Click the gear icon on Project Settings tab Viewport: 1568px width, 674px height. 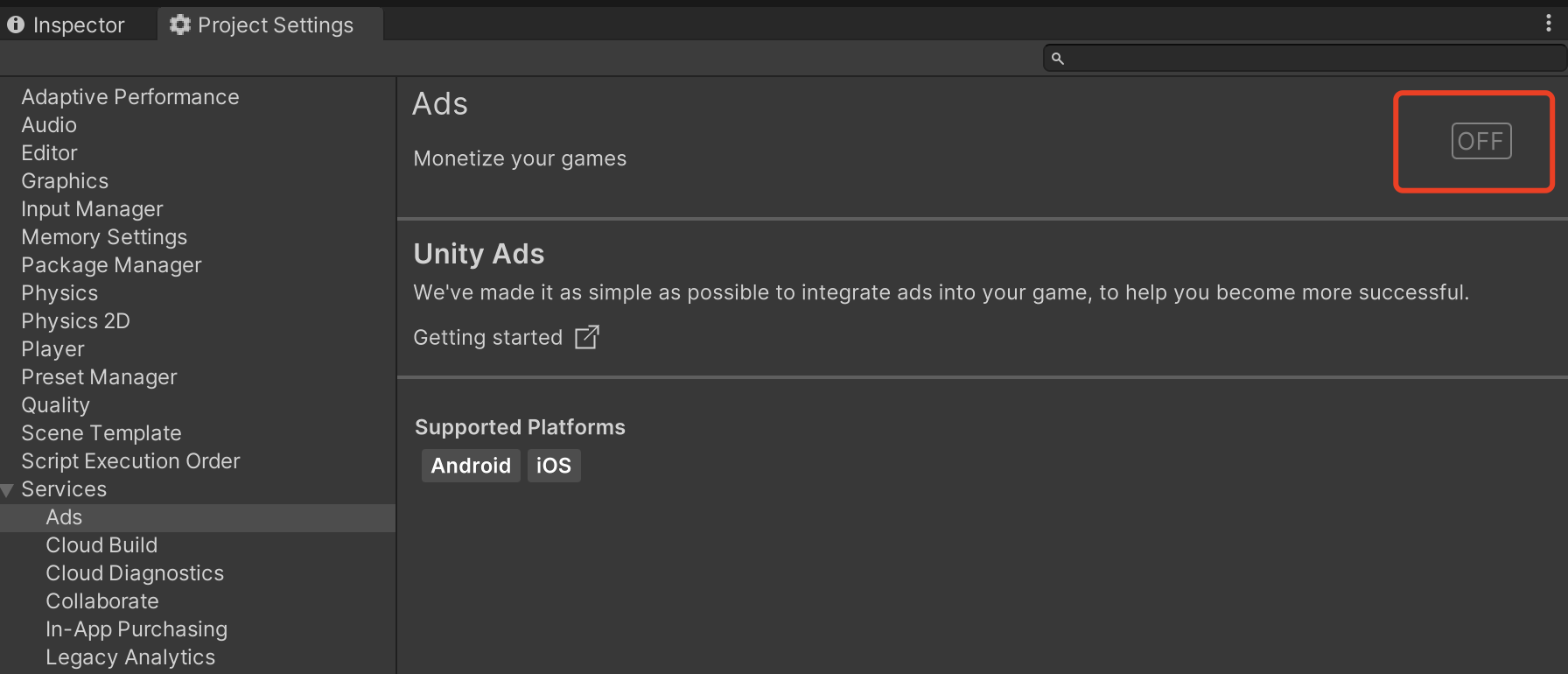click(179, 25)
